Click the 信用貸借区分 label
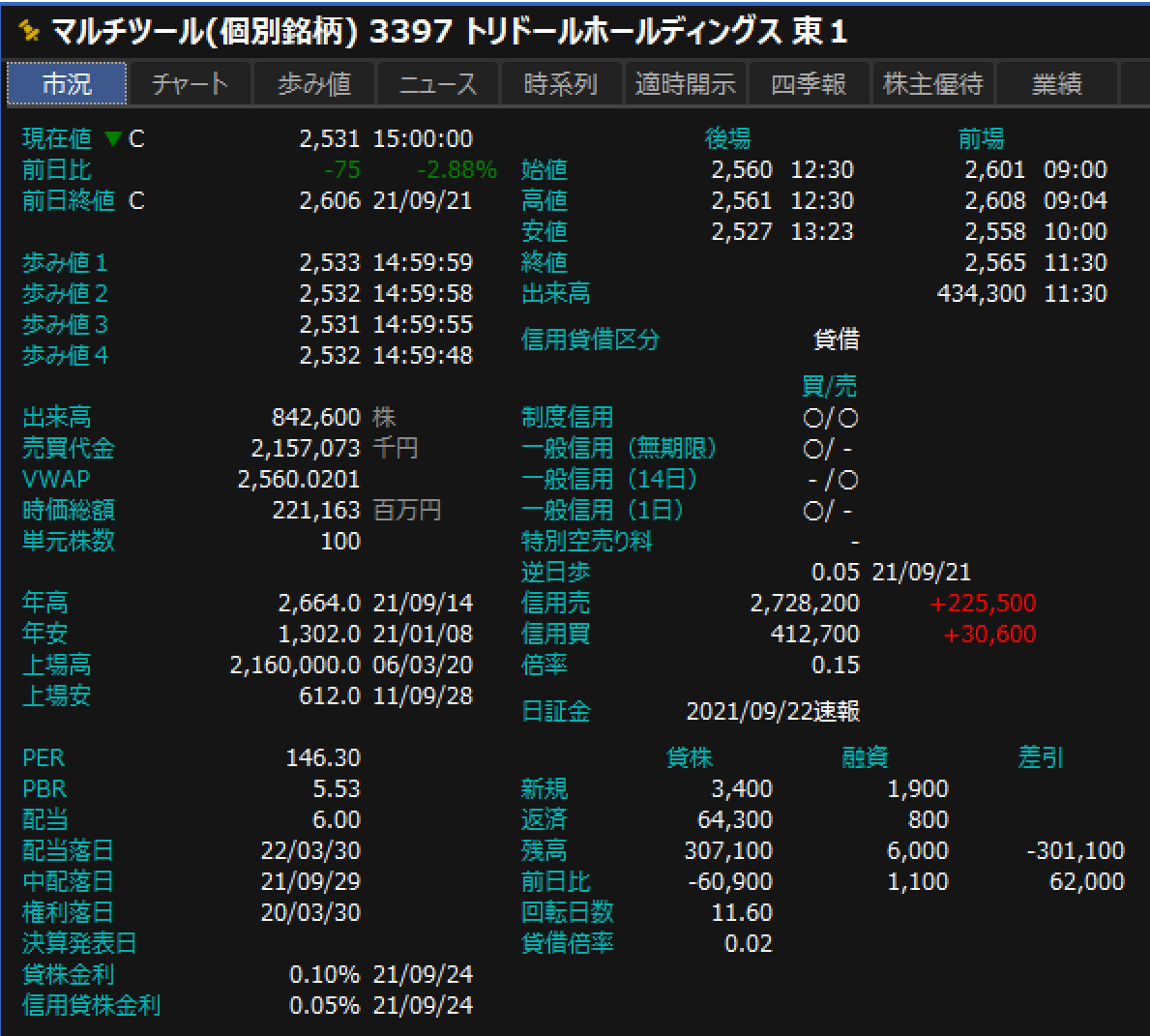Viewport: 1150px width, 1036px height. 590,340
